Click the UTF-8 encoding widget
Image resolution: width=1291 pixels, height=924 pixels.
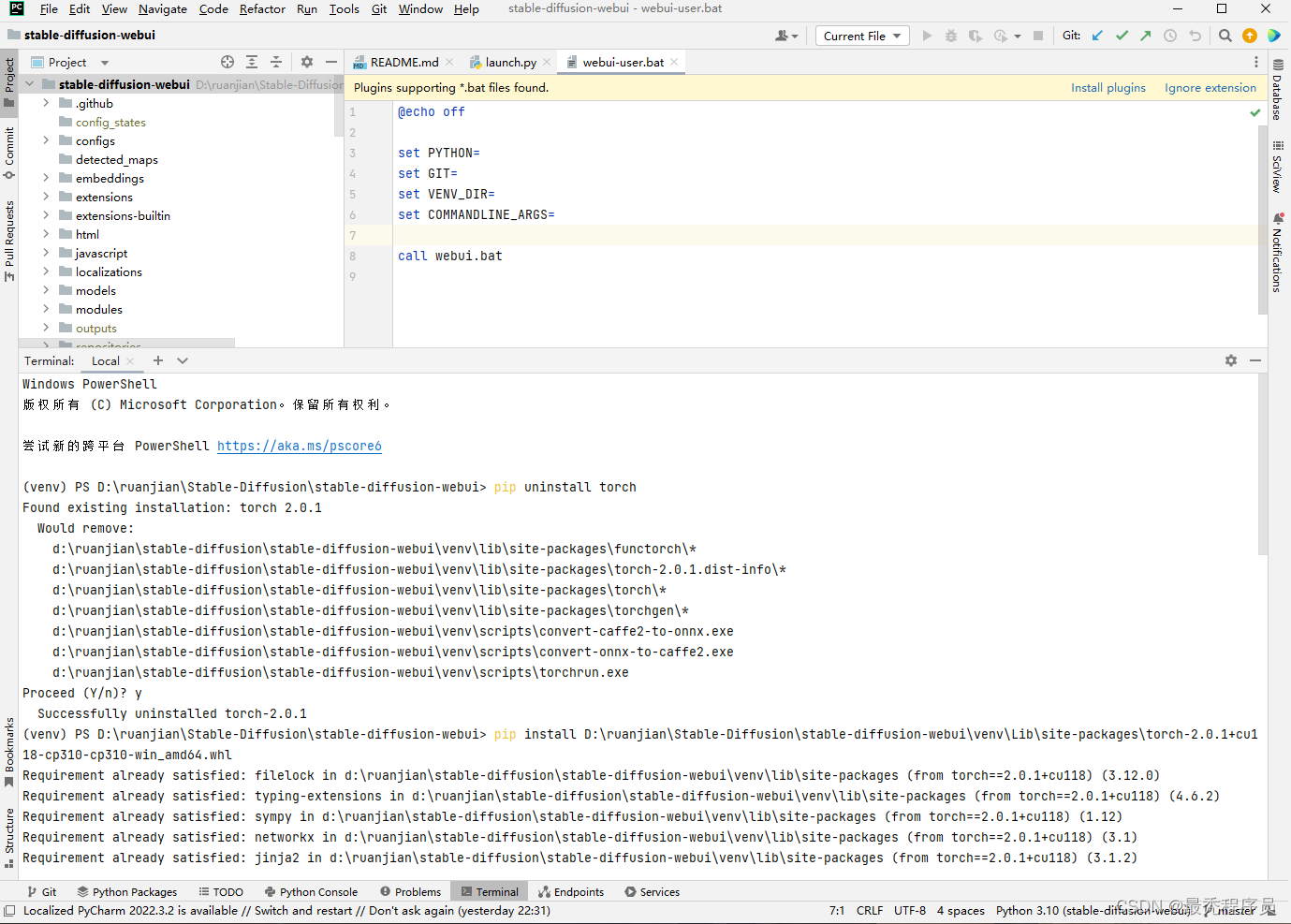coord(910,910)
